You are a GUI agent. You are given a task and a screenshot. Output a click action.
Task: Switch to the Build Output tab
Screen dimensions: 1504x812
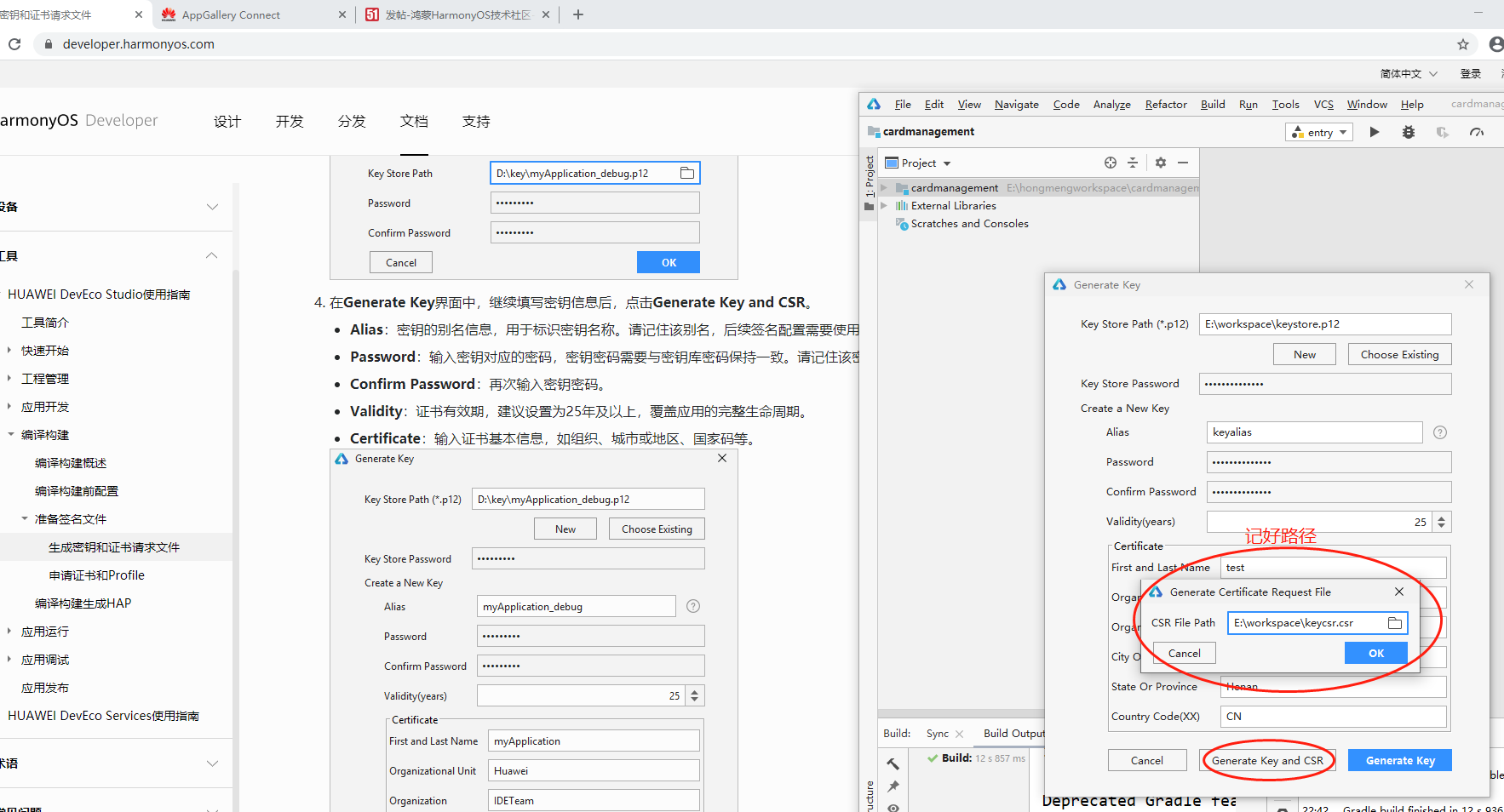[x=1013, y=734]
